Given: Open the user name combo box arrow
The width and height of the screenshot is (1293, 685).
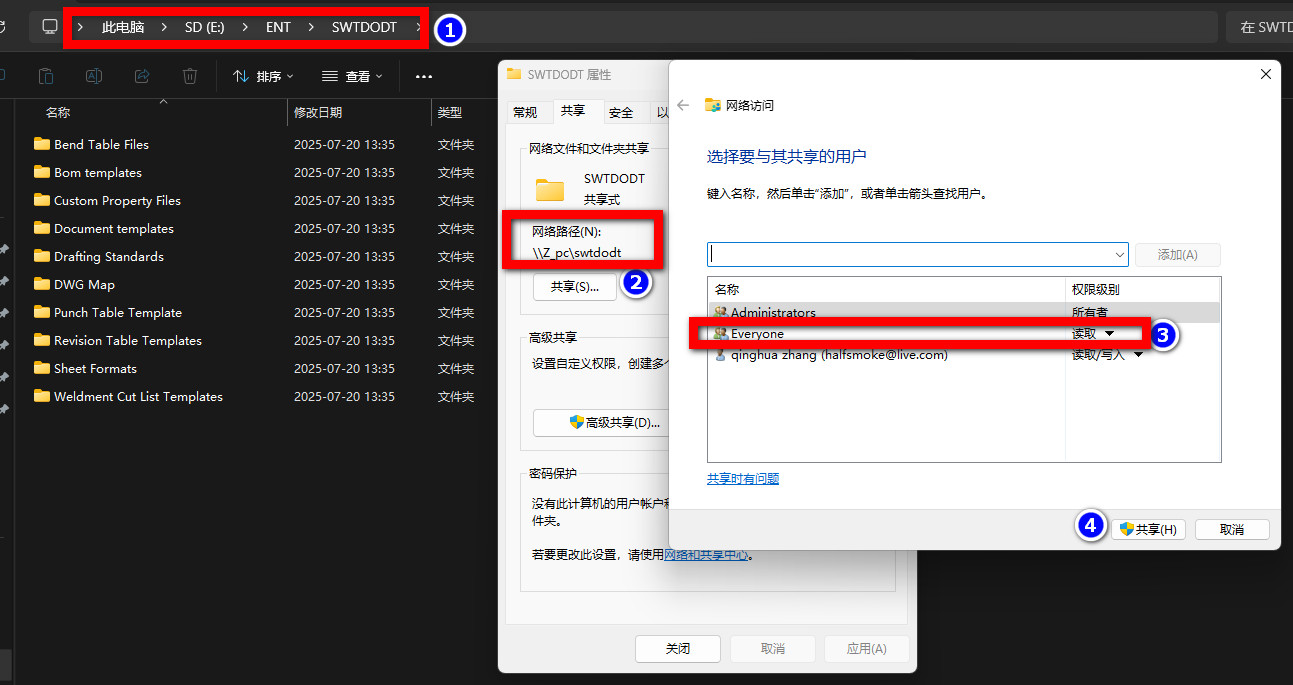Looking at the screenshot, I should click(x=1118, y=255).
